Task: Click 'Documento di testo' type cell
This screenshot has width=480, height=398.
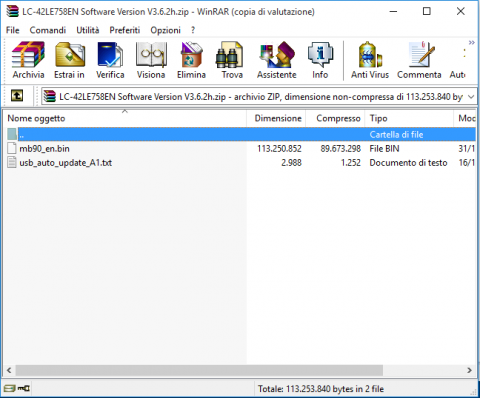Action: pyautogui.click(x=408, y=163)
